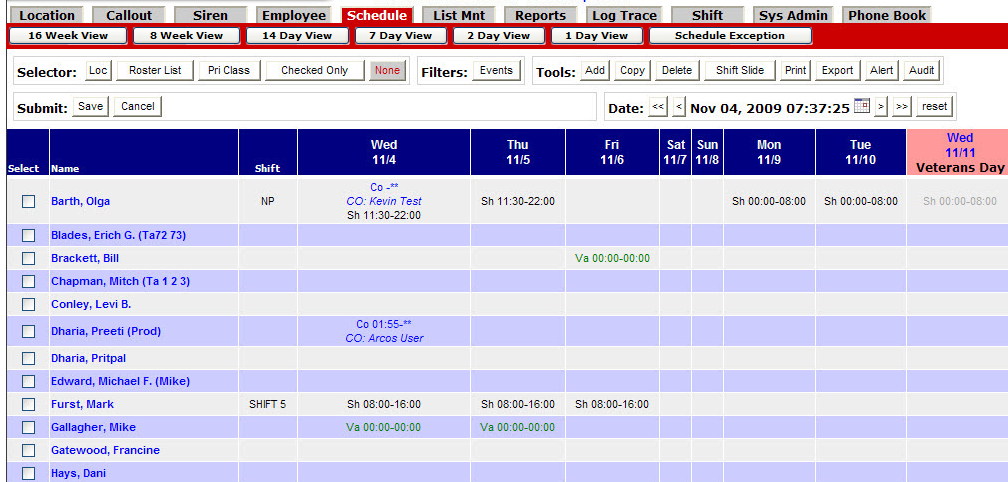This screenshot has height=482, width=1008.
Task: Click the Print tool button
Action: 796,71
